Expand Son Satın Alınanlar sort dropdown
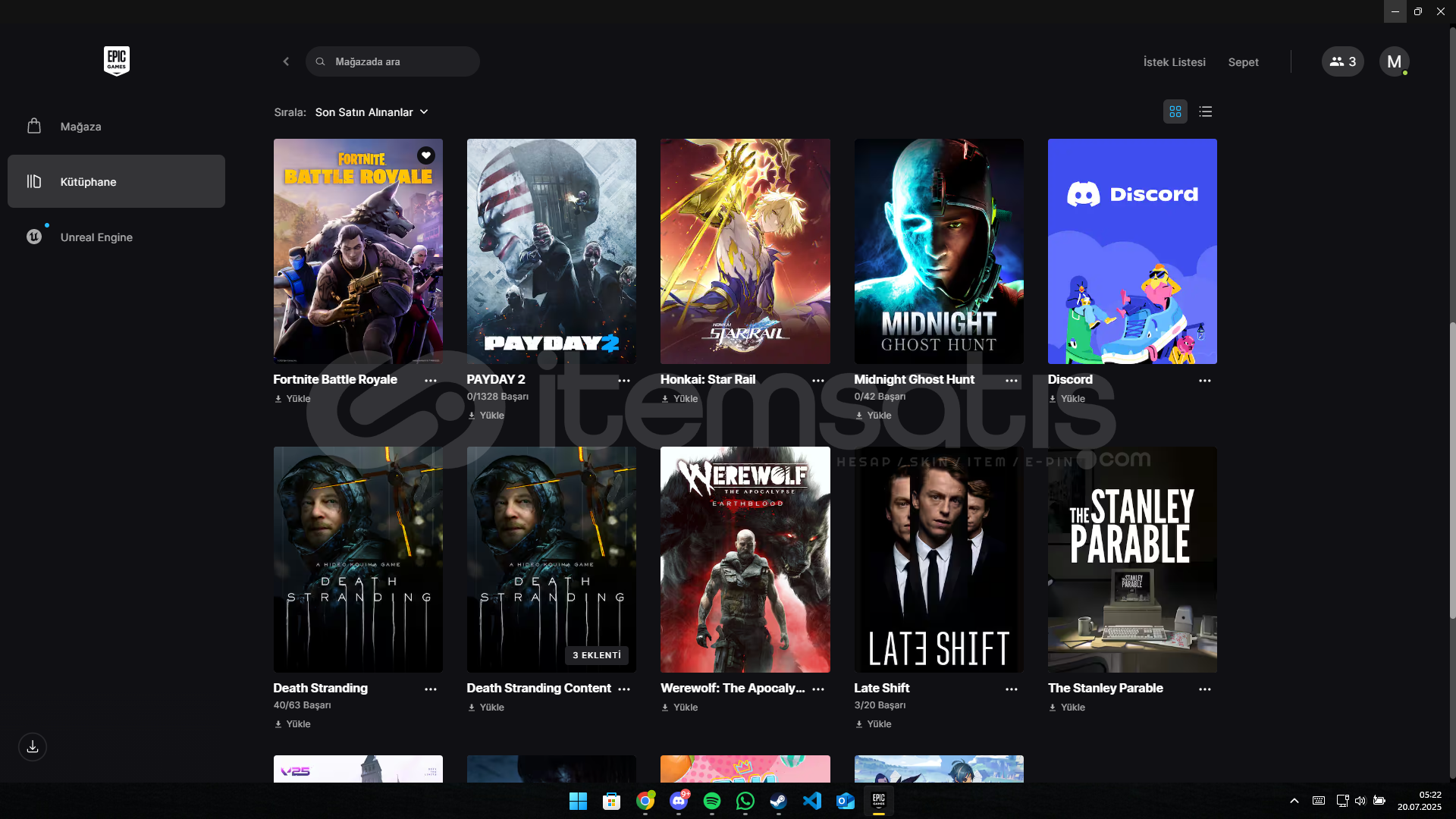1456x819 pixels. (372, 112)
